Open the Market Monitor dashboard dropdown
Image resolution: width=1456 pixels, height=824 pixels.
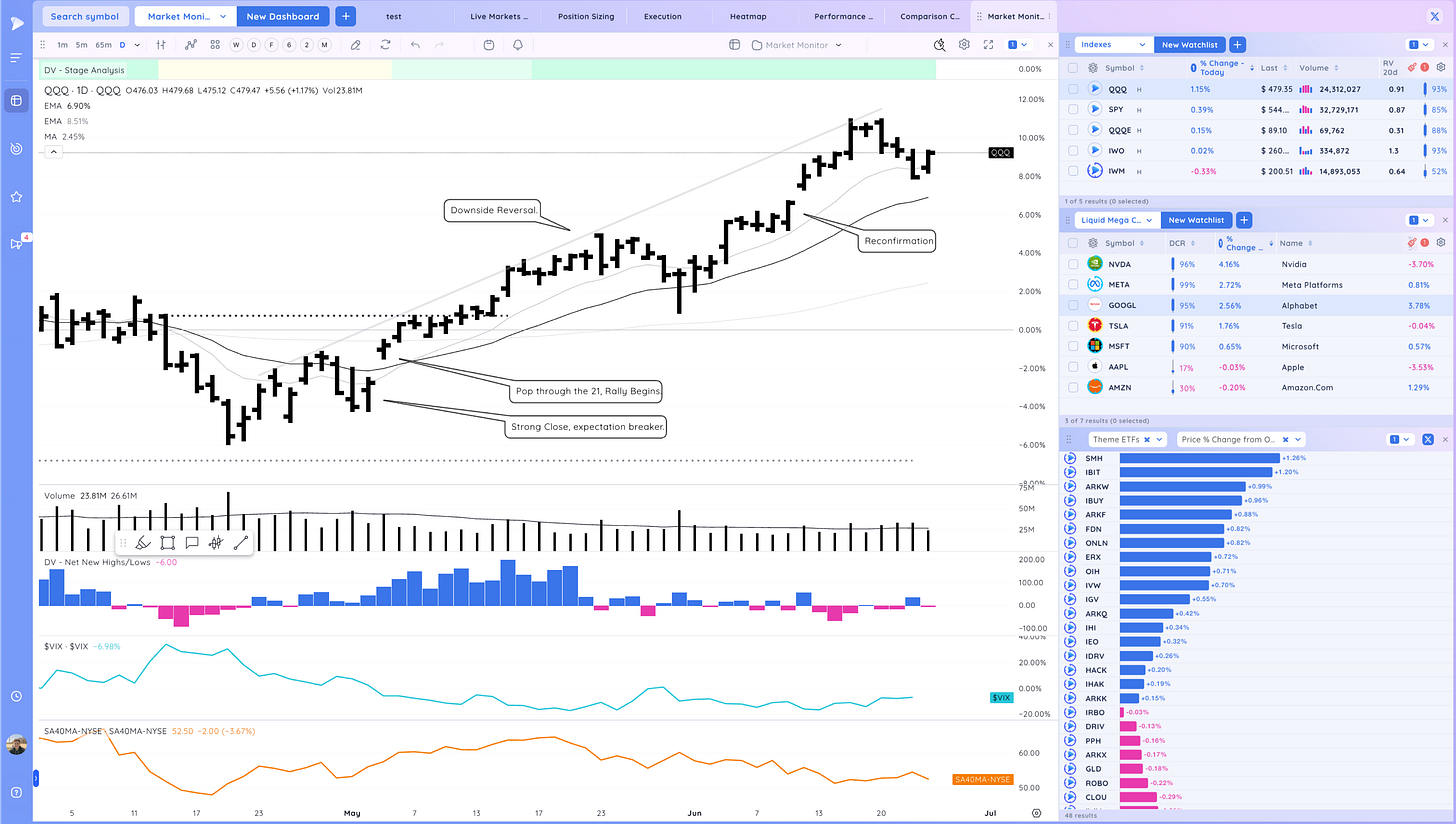pyautogui.click(x=185, y=16)
